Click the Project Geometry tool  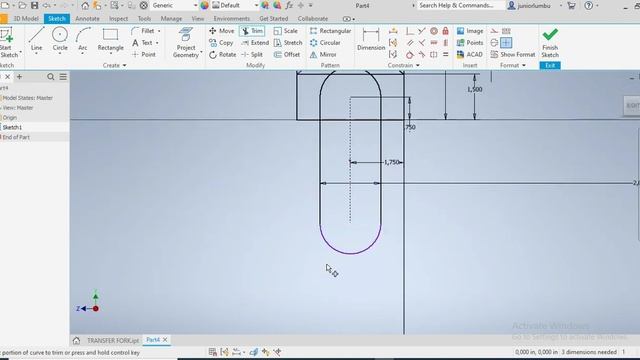[186, 42]
